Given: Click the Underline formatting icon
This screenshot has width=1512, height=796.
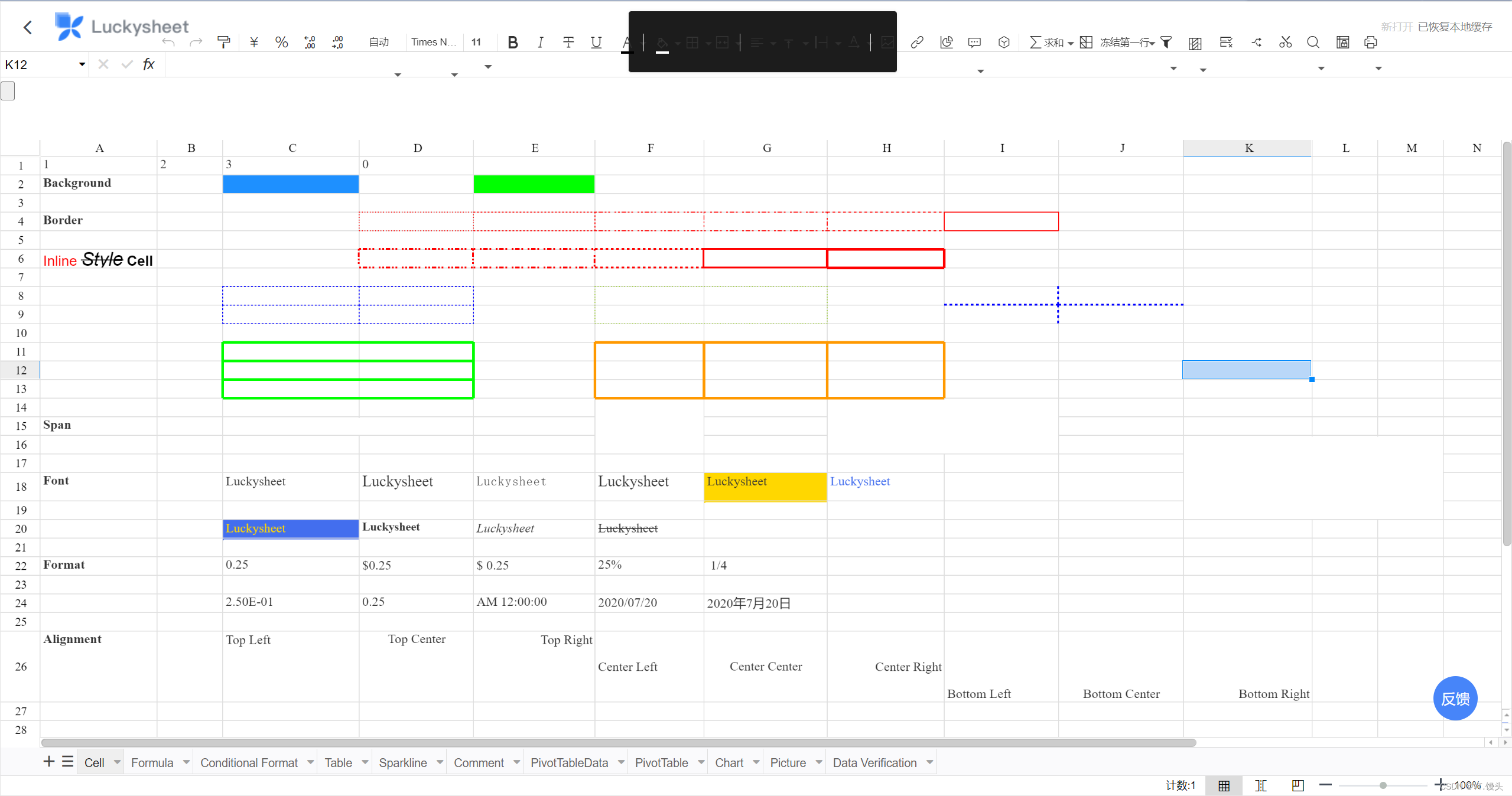Looking at the screenshot, I should pos(596,42).
